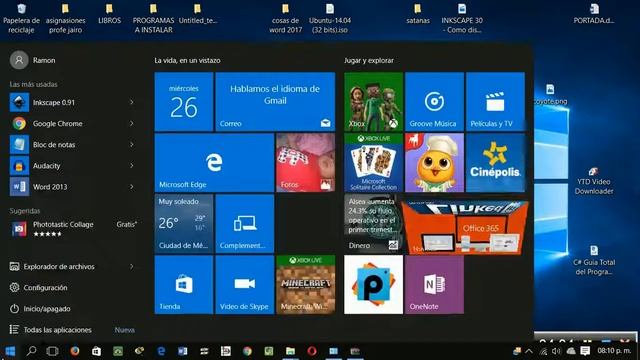Image resolution: width=640 pixels, height=360 pixels.
Task: Click the Ramon user account
Action: (33, 60)
